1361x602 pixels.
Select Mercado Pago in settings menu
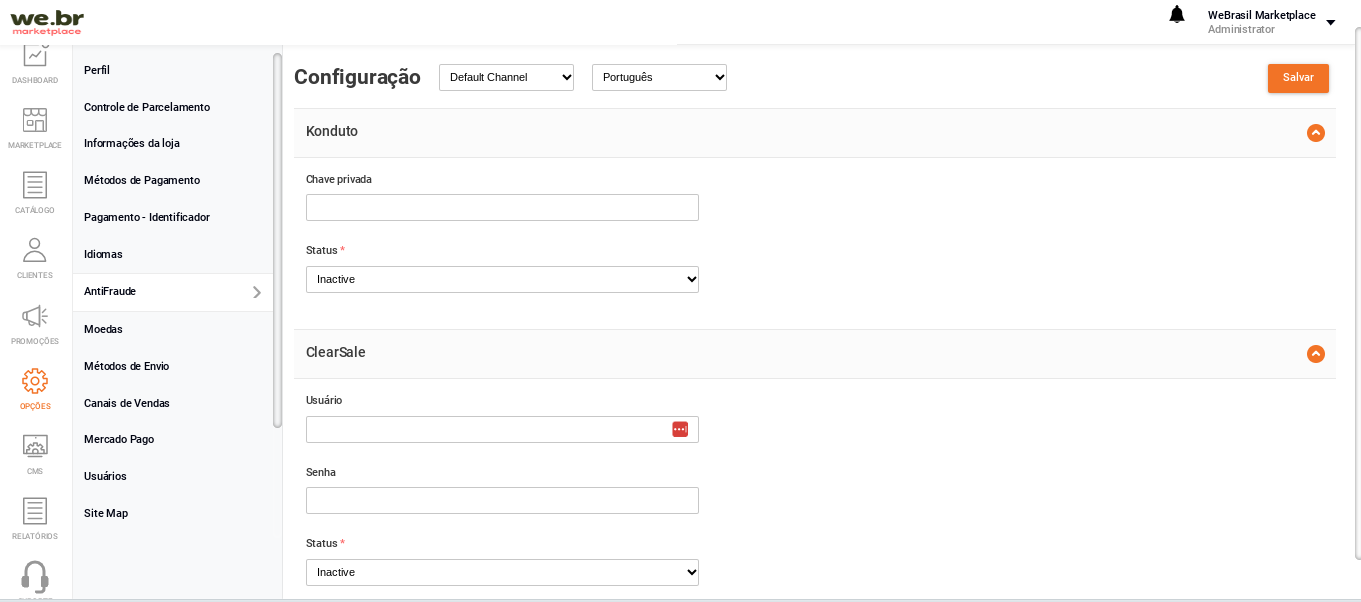tap(119, 439)
